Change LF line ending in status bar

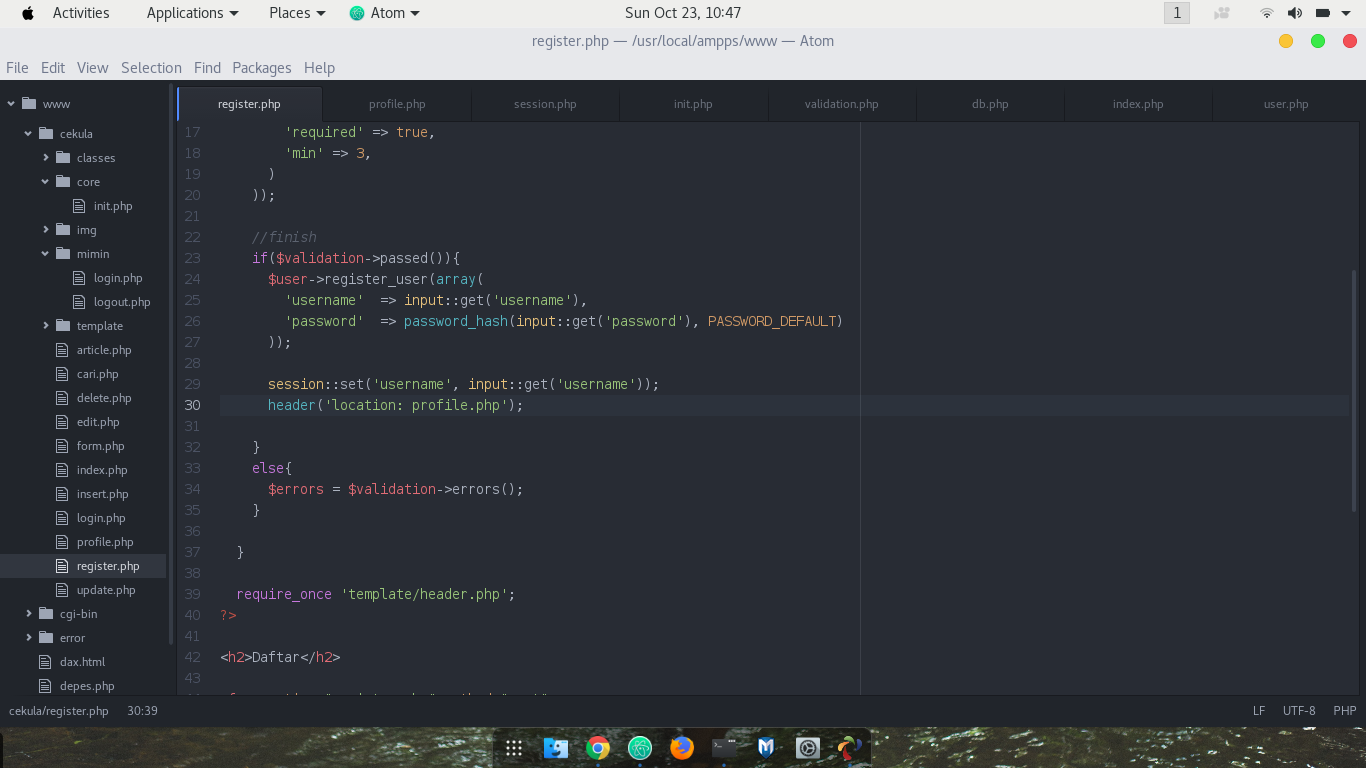tap(1259, 711)
